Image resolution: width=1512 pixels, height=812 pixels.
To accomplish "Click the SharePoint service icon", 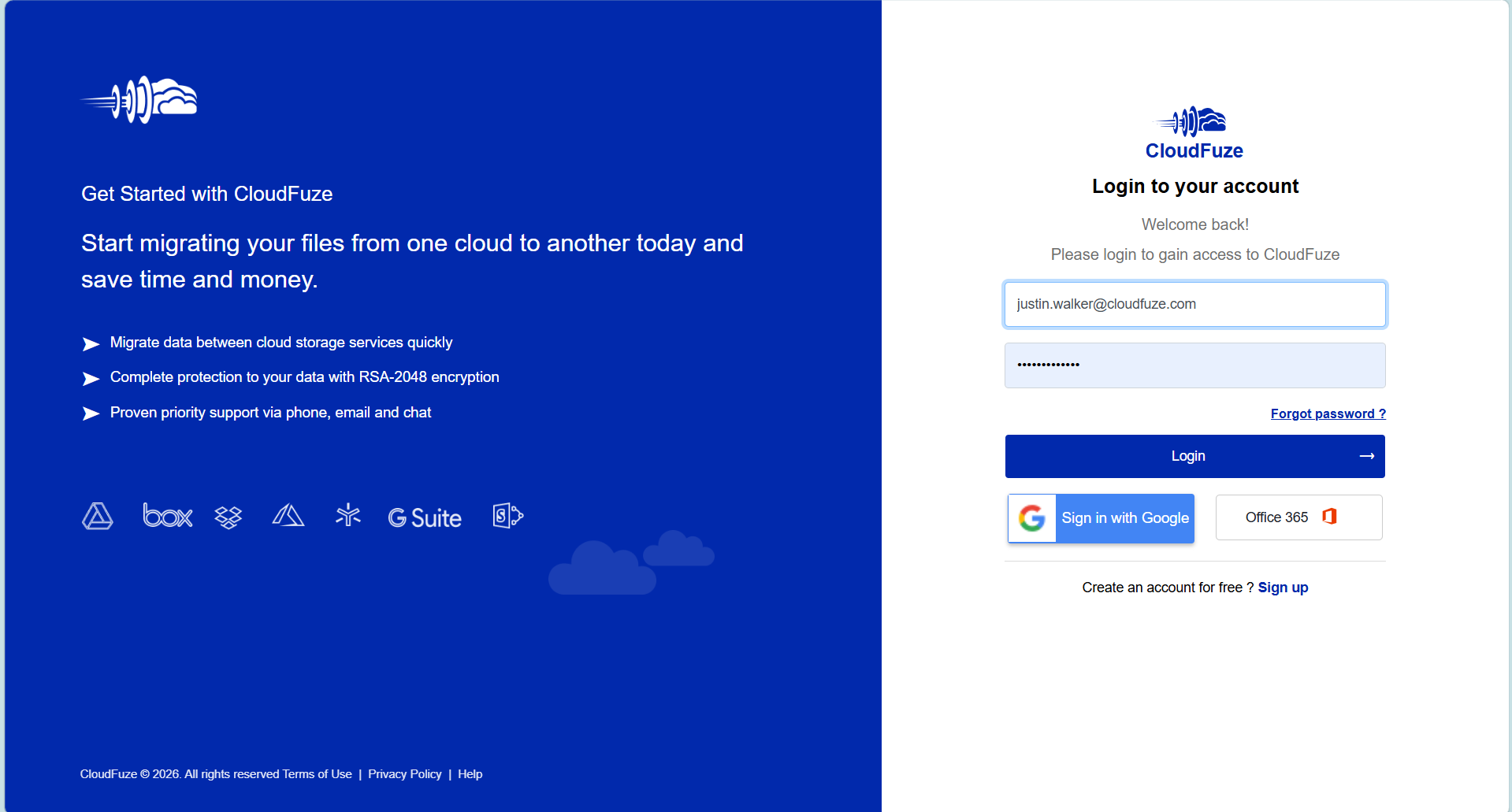I will (x=508, y=516).
